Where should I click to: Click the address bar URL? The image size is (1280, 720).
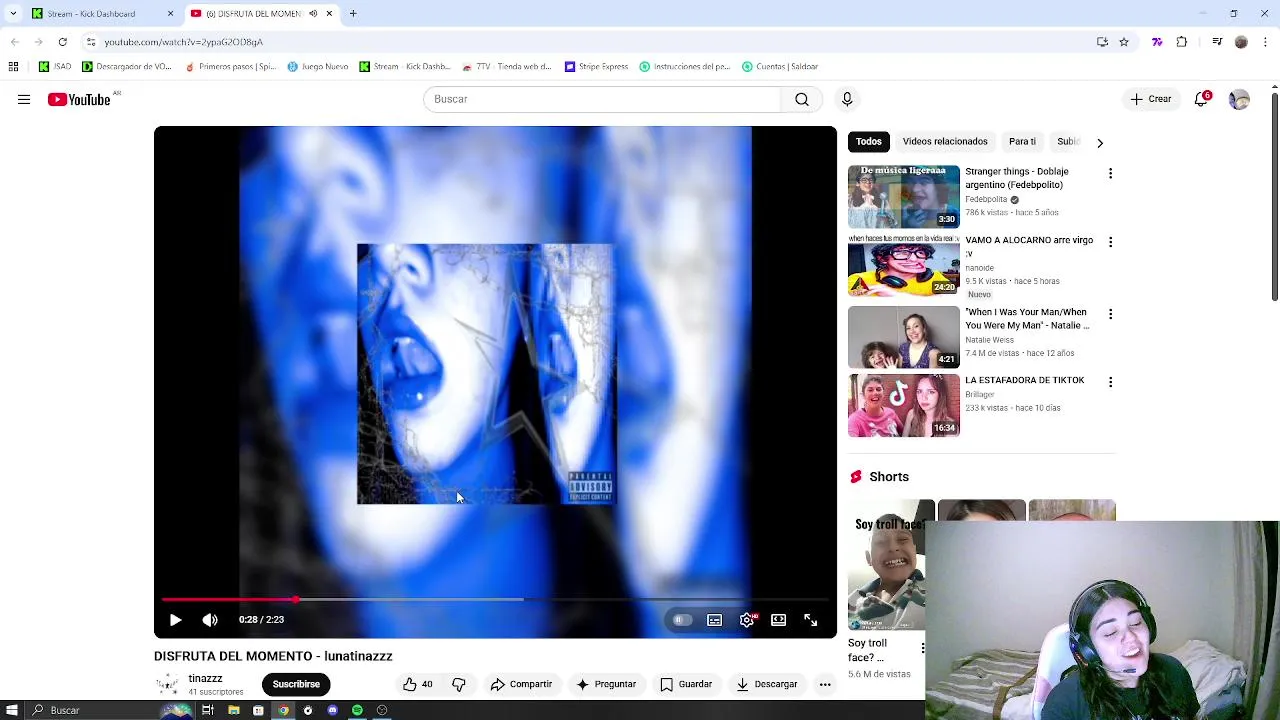(183, 42)
